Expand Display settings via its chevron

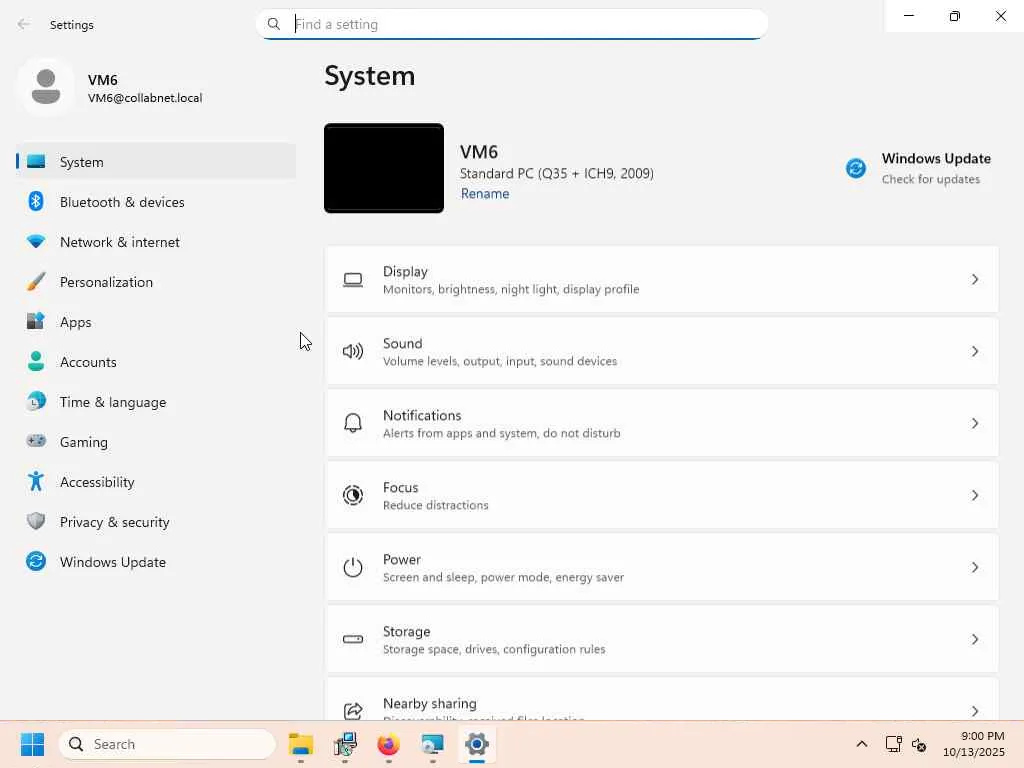974,280
